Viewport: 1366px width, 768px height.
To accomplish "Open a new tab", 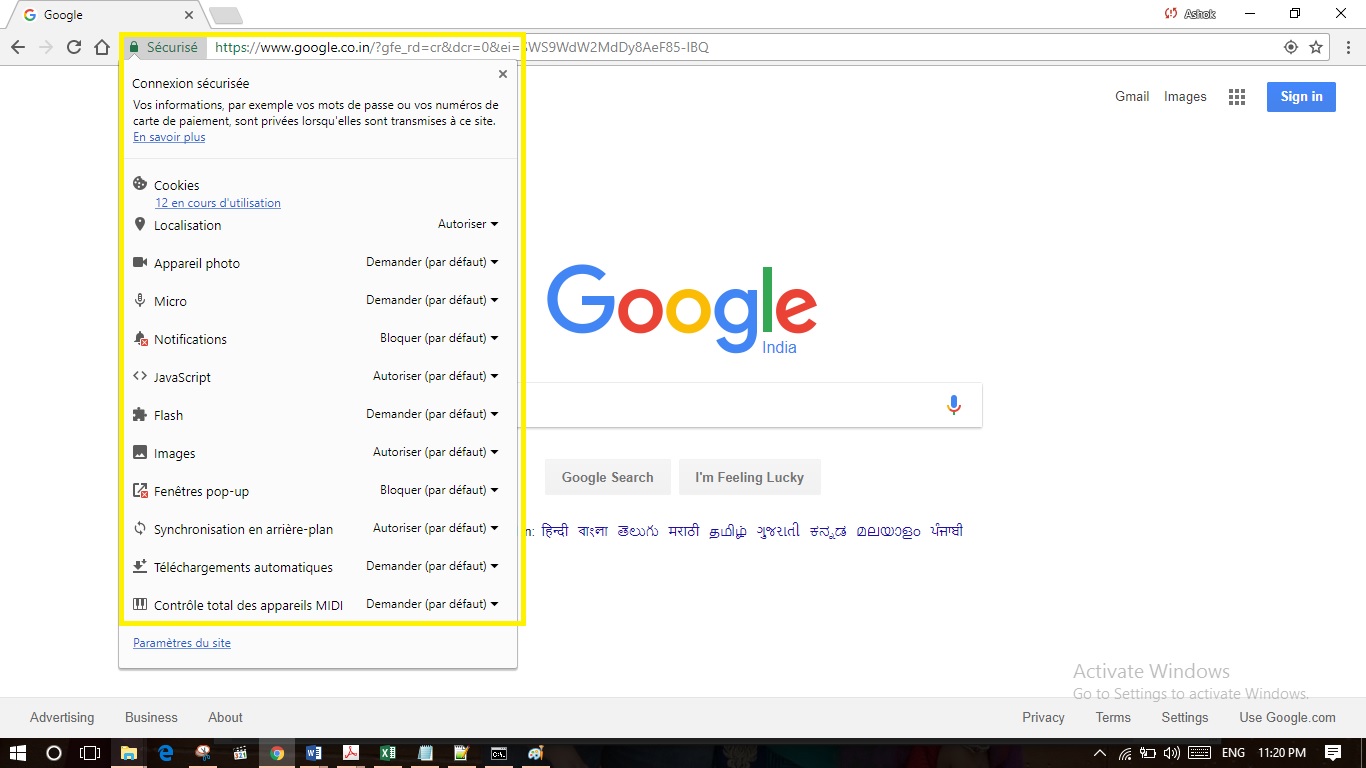I will 225,16.
